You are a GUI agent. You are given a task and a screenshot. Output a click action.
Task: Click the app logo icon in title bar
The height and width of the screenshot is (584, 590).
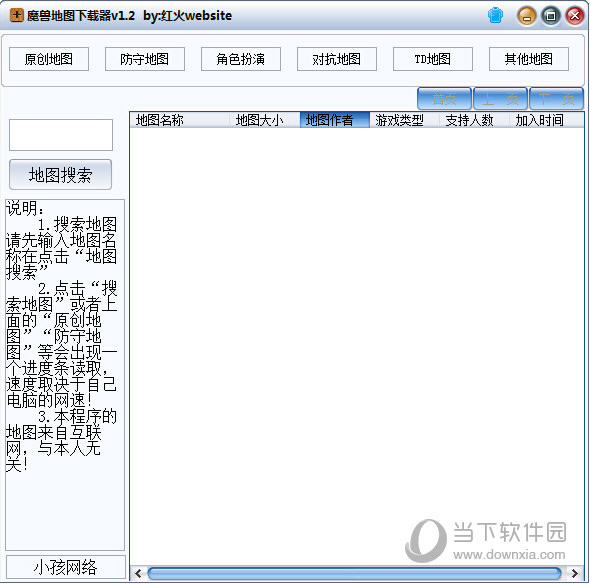tap(17, 15)
